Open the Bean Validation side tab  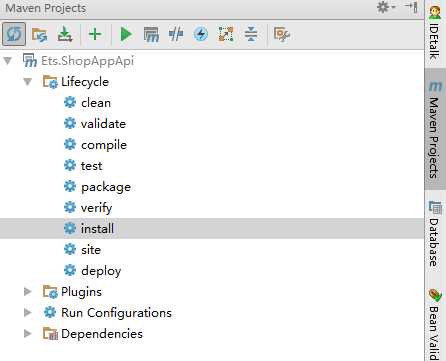(x=435, y=324)
